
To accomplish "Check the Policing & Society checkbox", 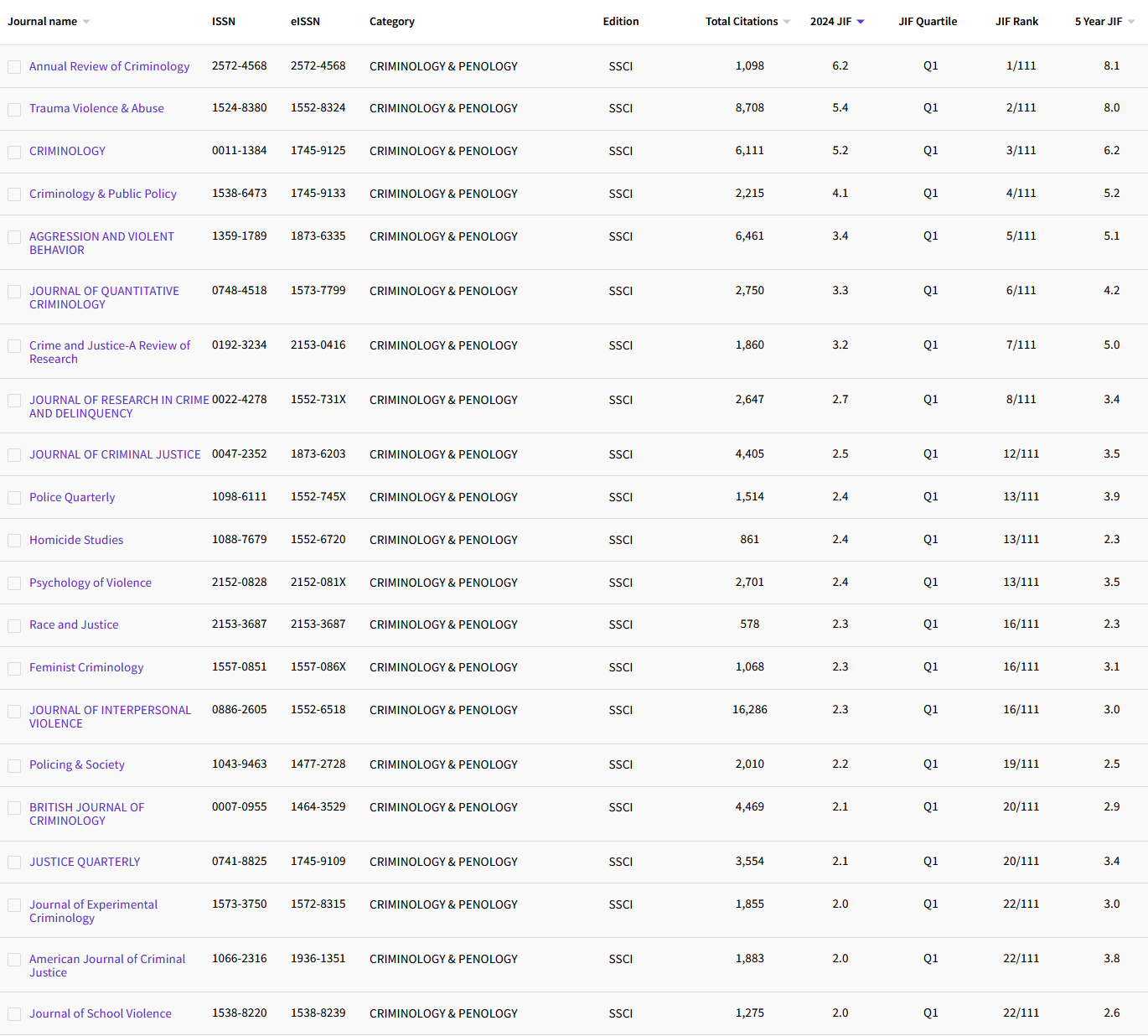I will coord(14,765).
